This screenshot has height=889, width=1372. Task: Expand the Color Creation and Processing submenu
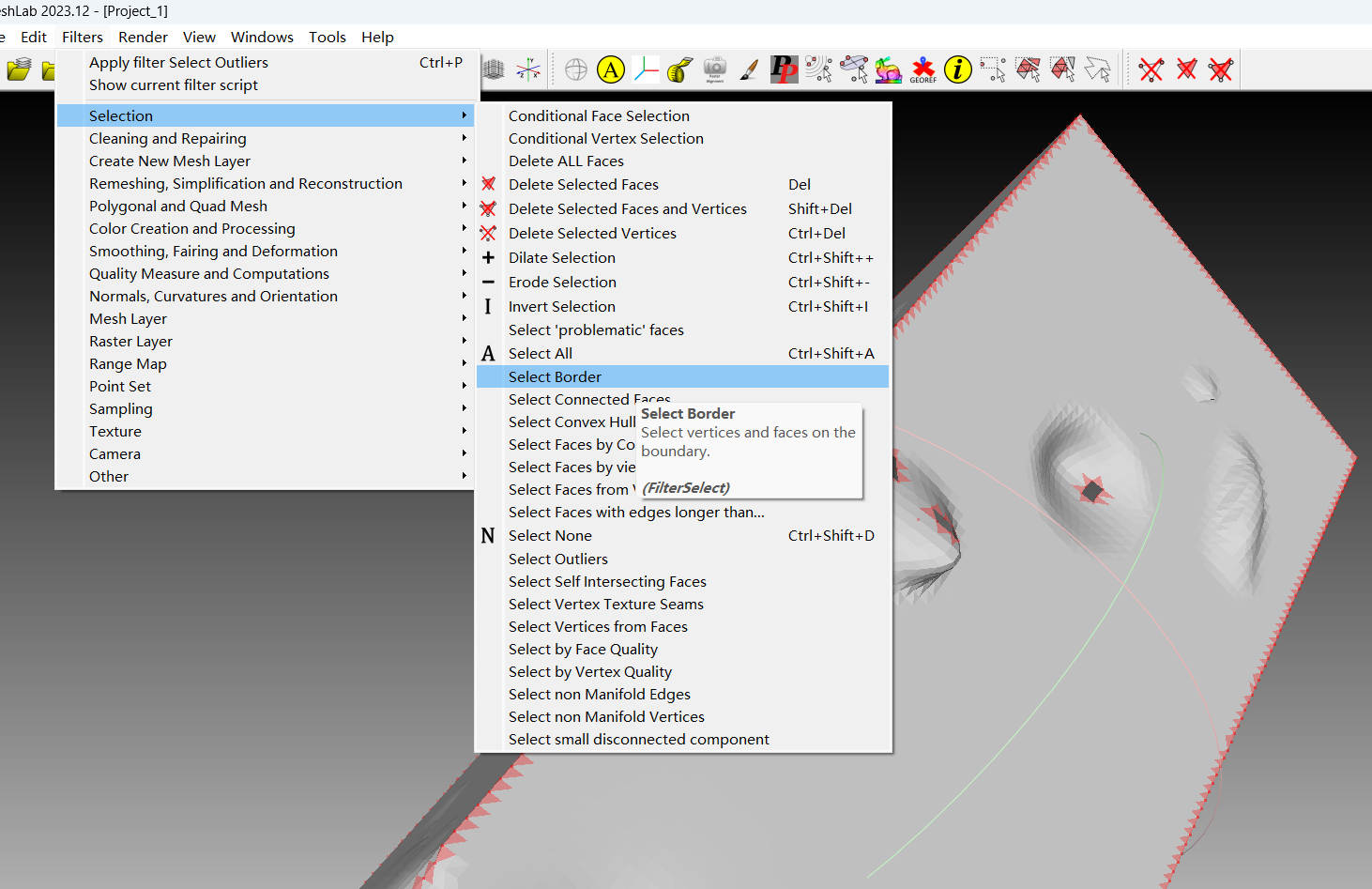click(266, 228)
